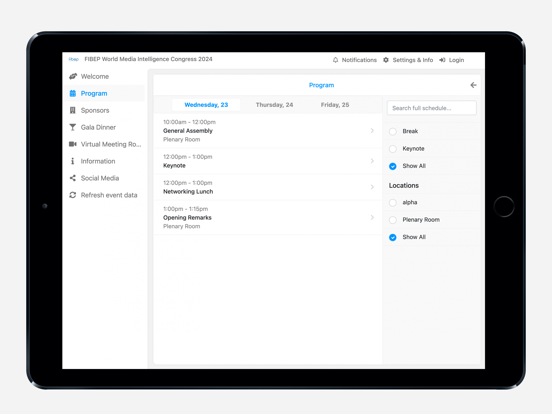Open the Information menu item
This screenshot has width=552, height=414.
pyautogui.click(x=105, y=161)
